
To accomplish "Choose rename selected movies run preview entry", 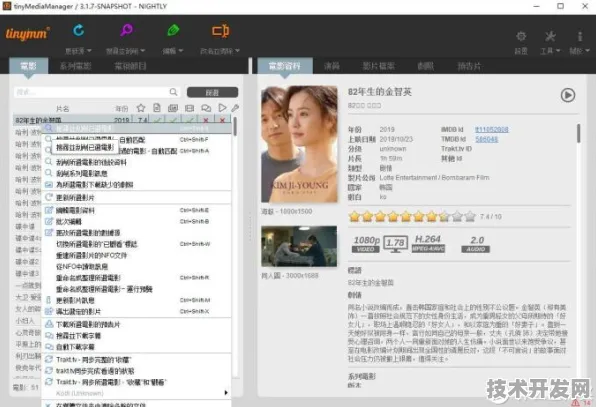I will tap(137, 289).
